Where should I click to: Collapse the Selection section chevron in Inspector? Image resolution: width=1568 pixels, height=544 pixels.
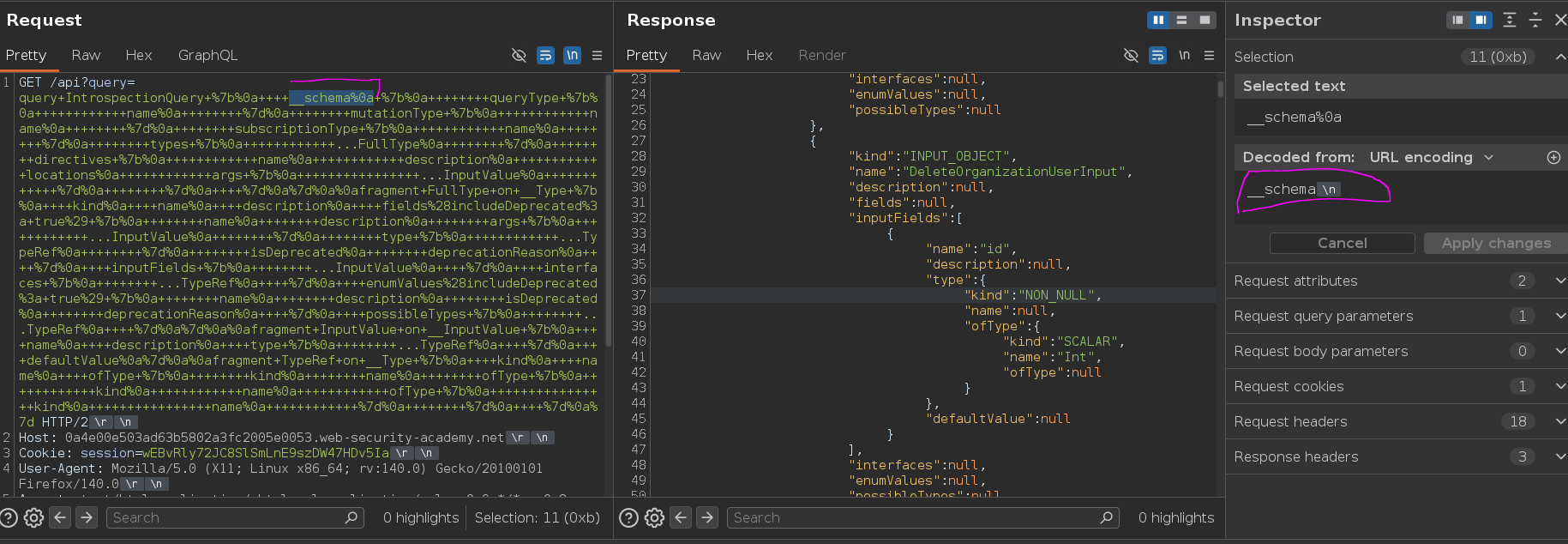[1559, 57]
